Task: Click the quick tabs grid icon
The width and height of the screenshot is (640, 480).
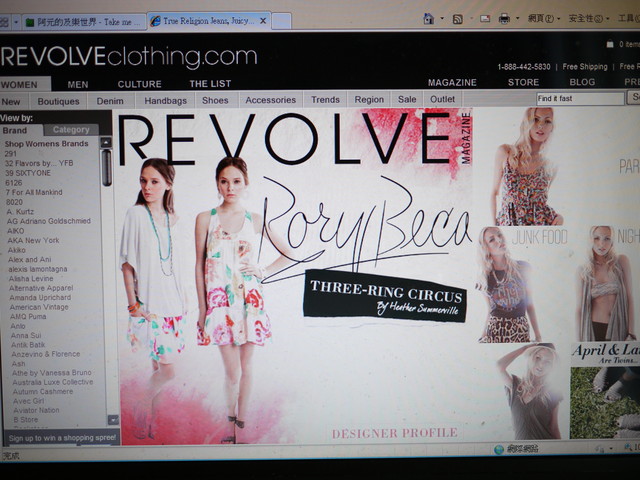Action: [4, 22]
